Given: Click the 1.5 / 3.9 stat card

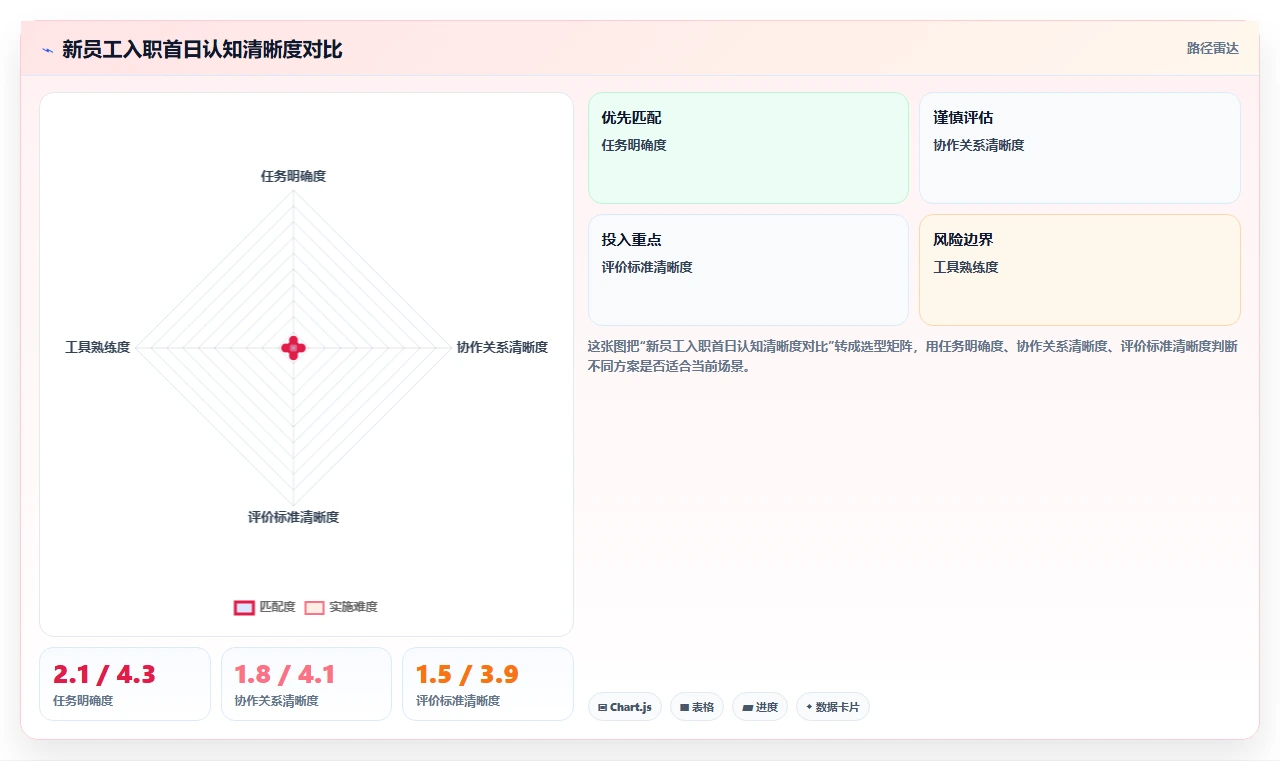Looking at the screenshot, I should [x=488, y=684].
